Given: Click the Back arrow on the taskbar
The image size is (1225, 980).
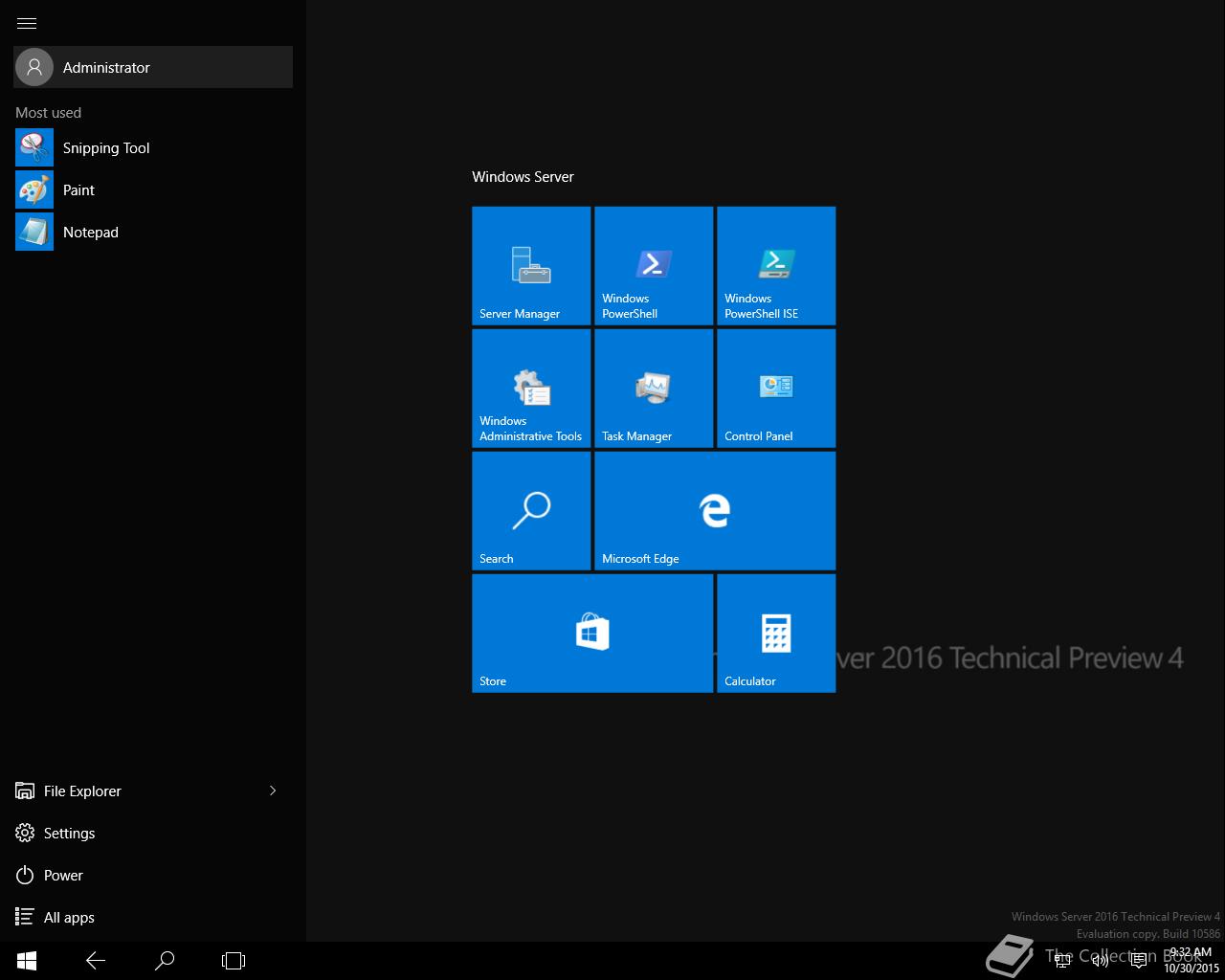Looking at the screenshot, I should point(96,961).
